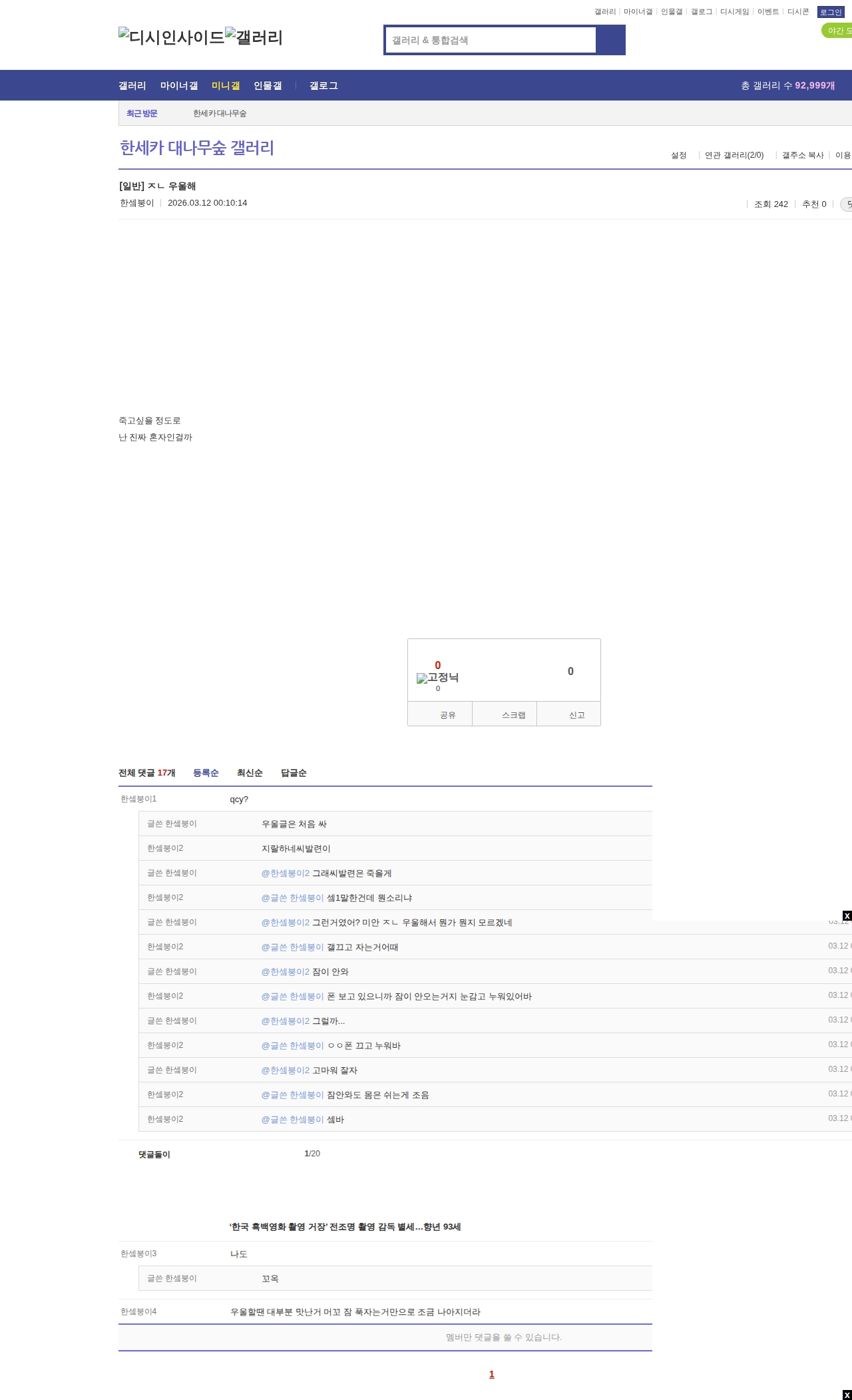Click the 로그인 login button

(830, 12)
